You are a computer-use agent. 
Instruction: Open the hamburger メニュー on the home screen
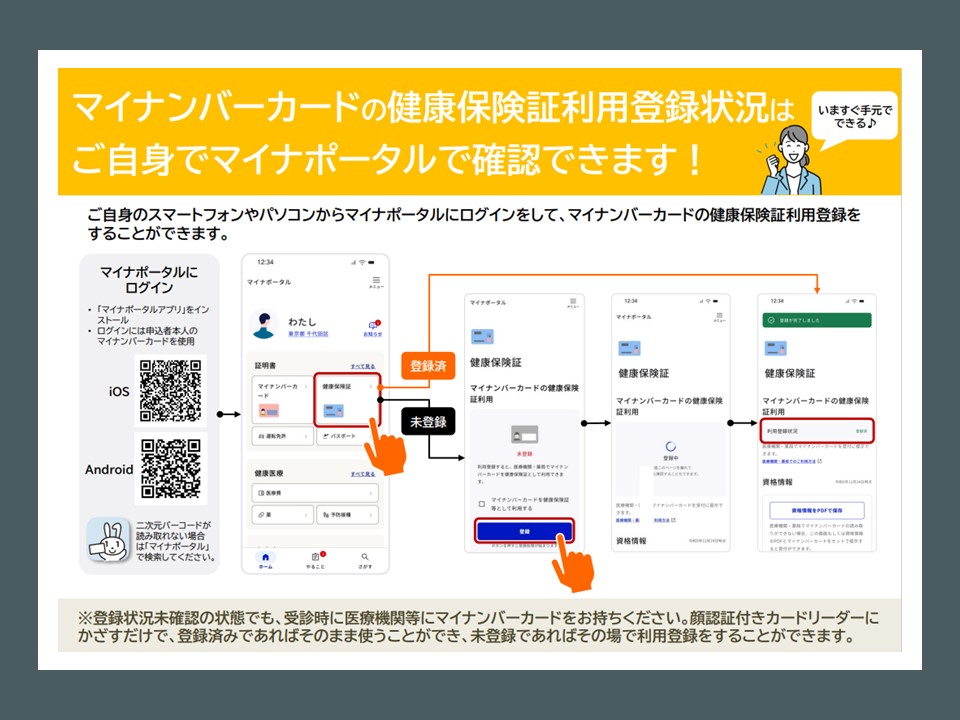click(x=375, y=283)
